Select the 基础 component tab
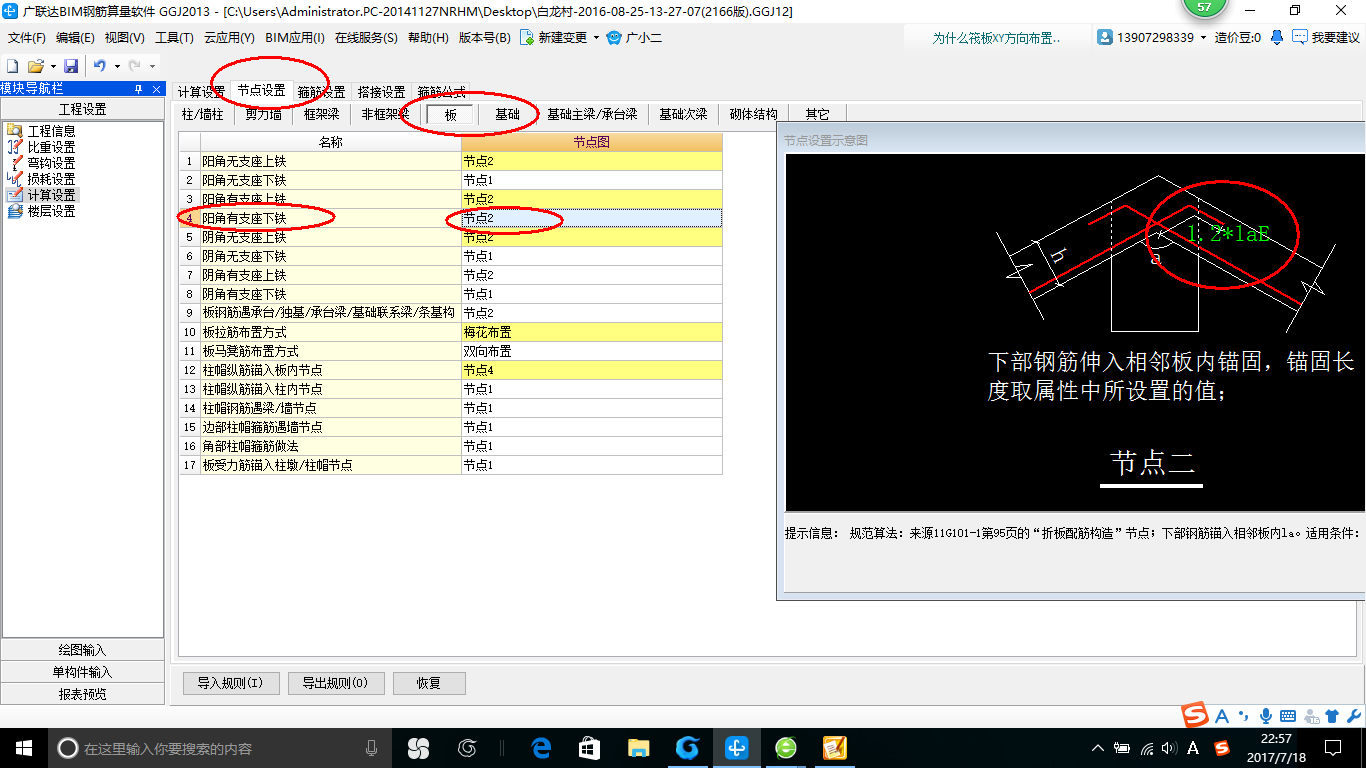This screenshot has height=768, width=1366. tap(507, 114)
